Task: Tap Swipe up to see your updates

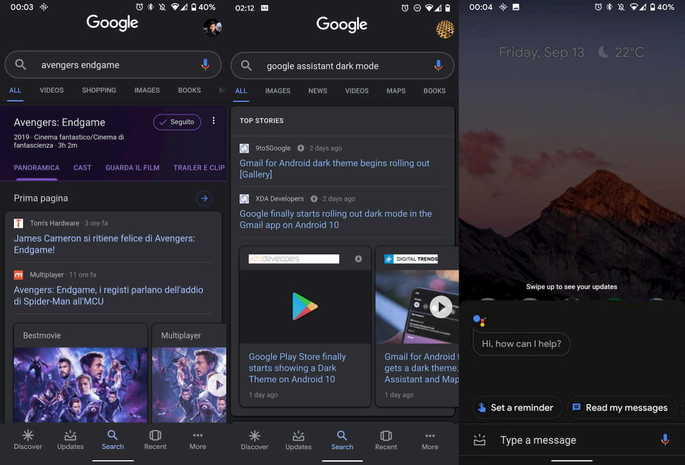Action: tap(571, 287)
